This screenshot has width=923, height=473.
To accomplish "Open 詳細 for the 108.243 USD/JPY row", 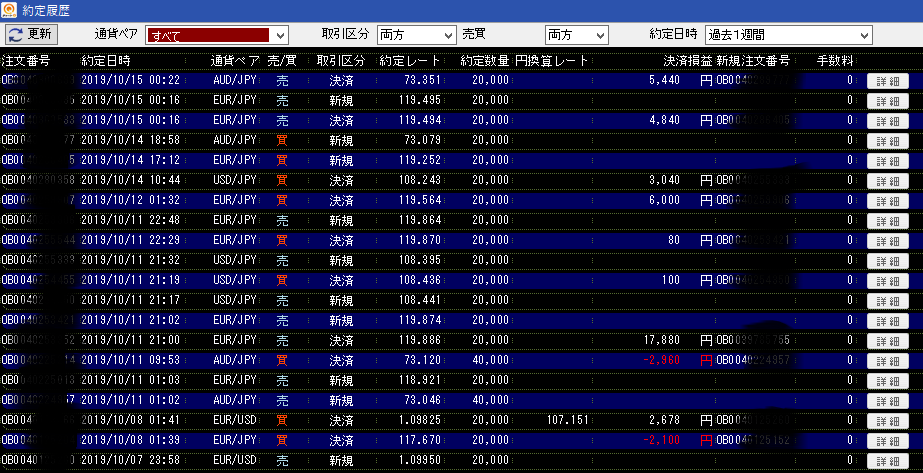I will pyautogui.click(x=888, y=181).
